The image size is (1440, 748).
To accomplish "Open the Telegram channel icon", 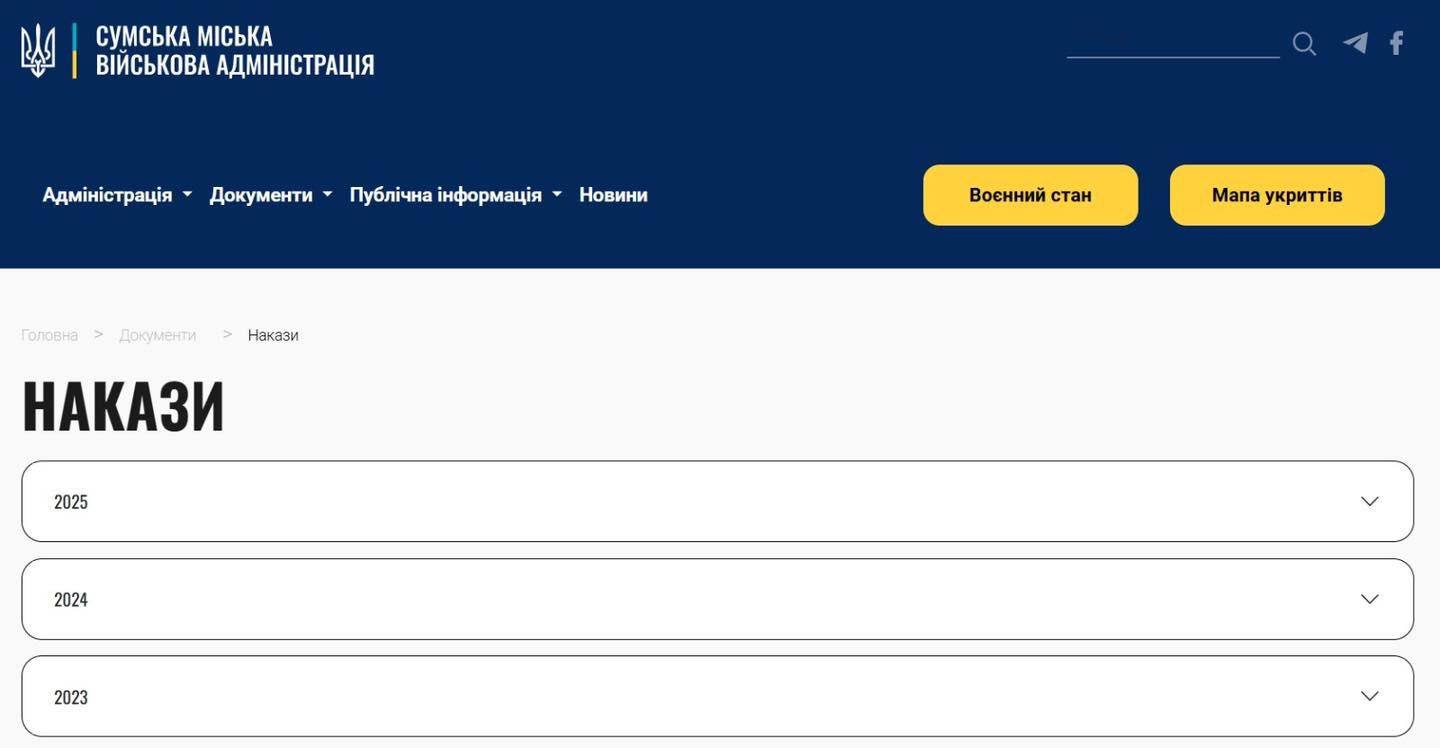I will pos(1355,43).
